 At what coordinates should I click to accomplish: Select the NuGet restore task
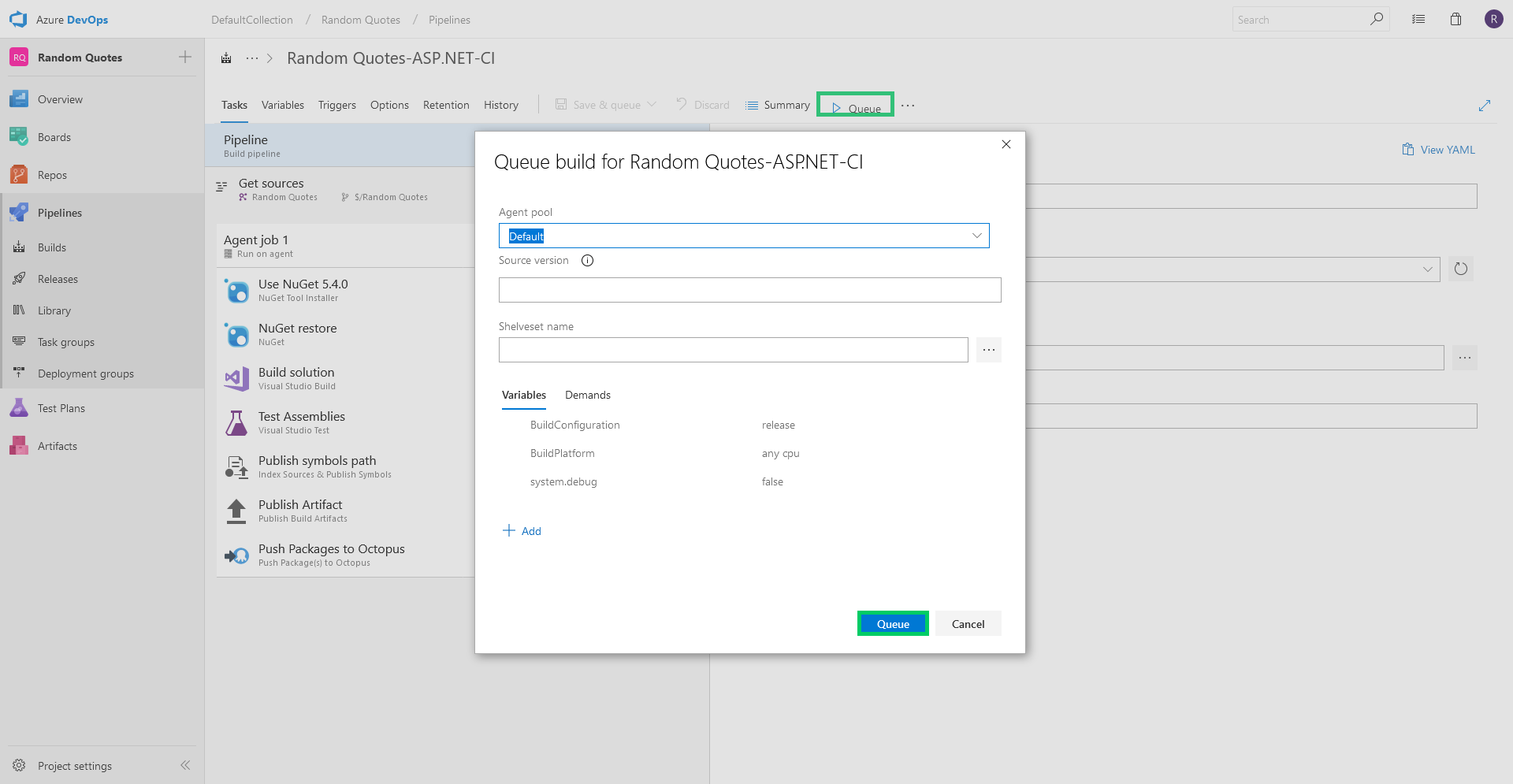345,334
